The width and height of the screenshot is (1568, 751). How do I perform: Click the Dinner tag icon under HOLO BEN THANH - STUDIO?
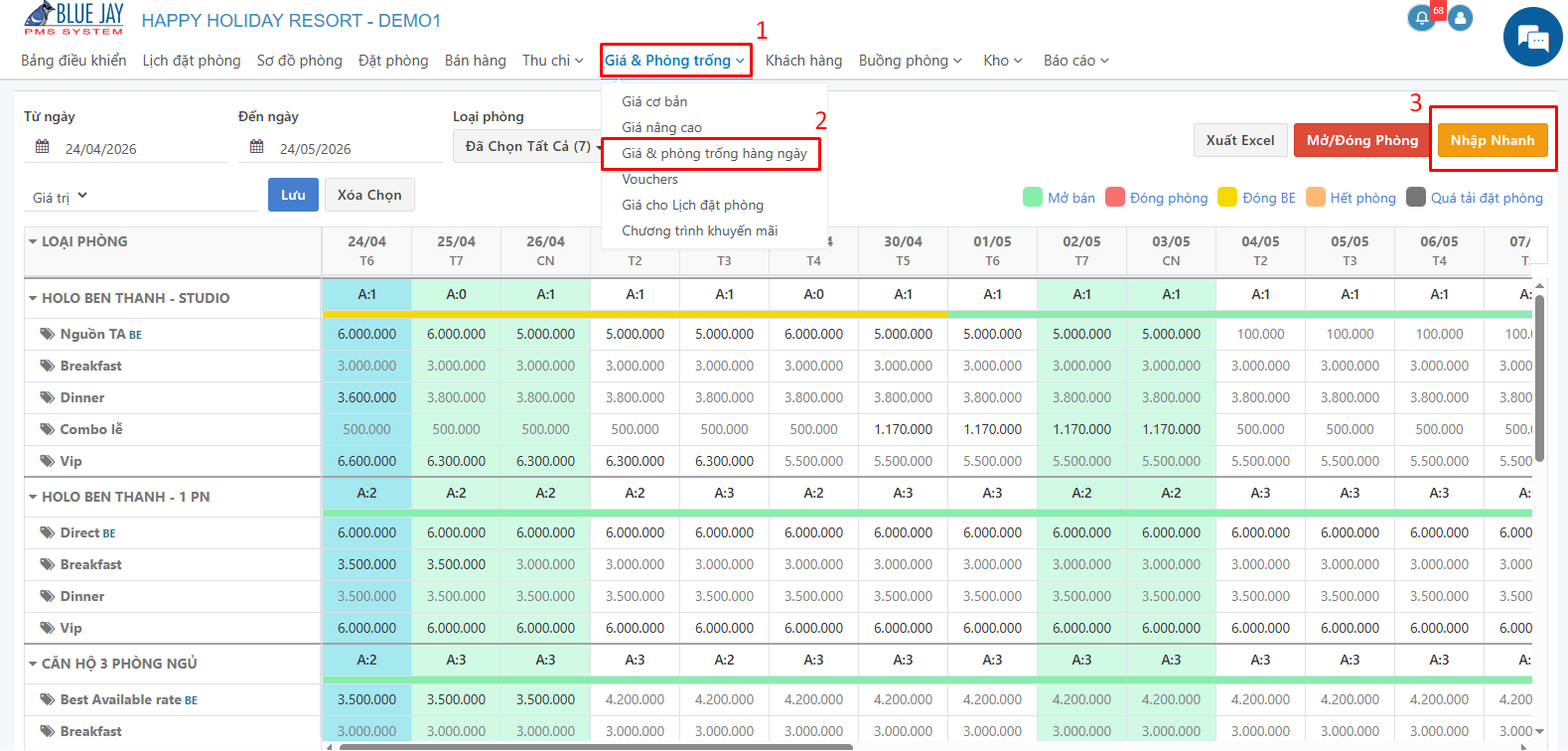48,397
